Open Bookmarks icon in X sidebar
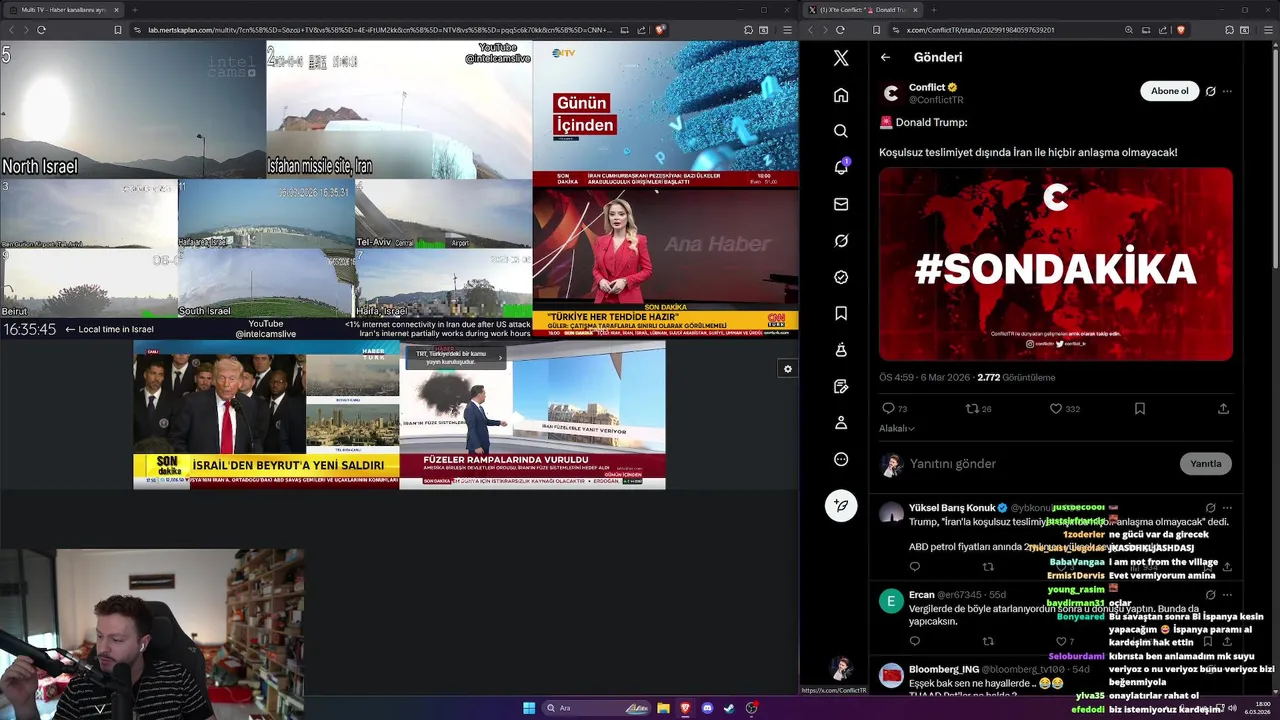The width and height of the screenshot is (1280, 720). [x=841, y=314]
